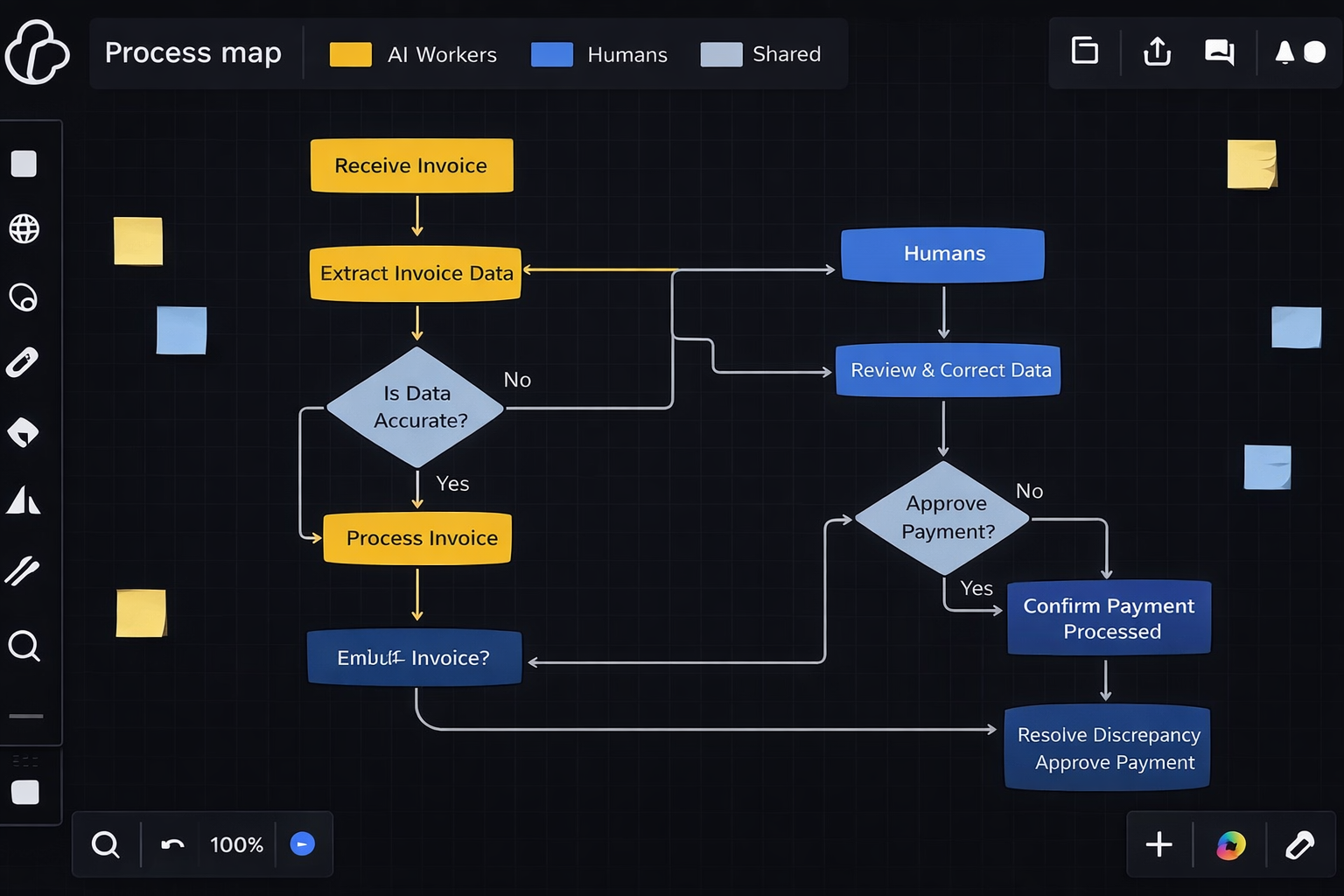Click the Process map title
Image resolution: width=1344 pixels, height=896 pixels.
tap(192, 53)
